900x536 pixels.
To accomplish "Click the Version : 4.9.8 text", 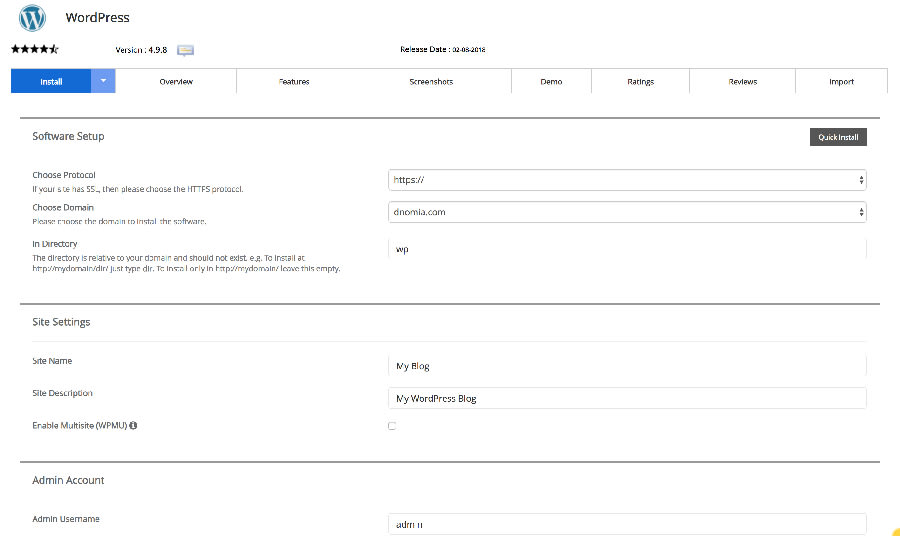I will tap(141, 50).
